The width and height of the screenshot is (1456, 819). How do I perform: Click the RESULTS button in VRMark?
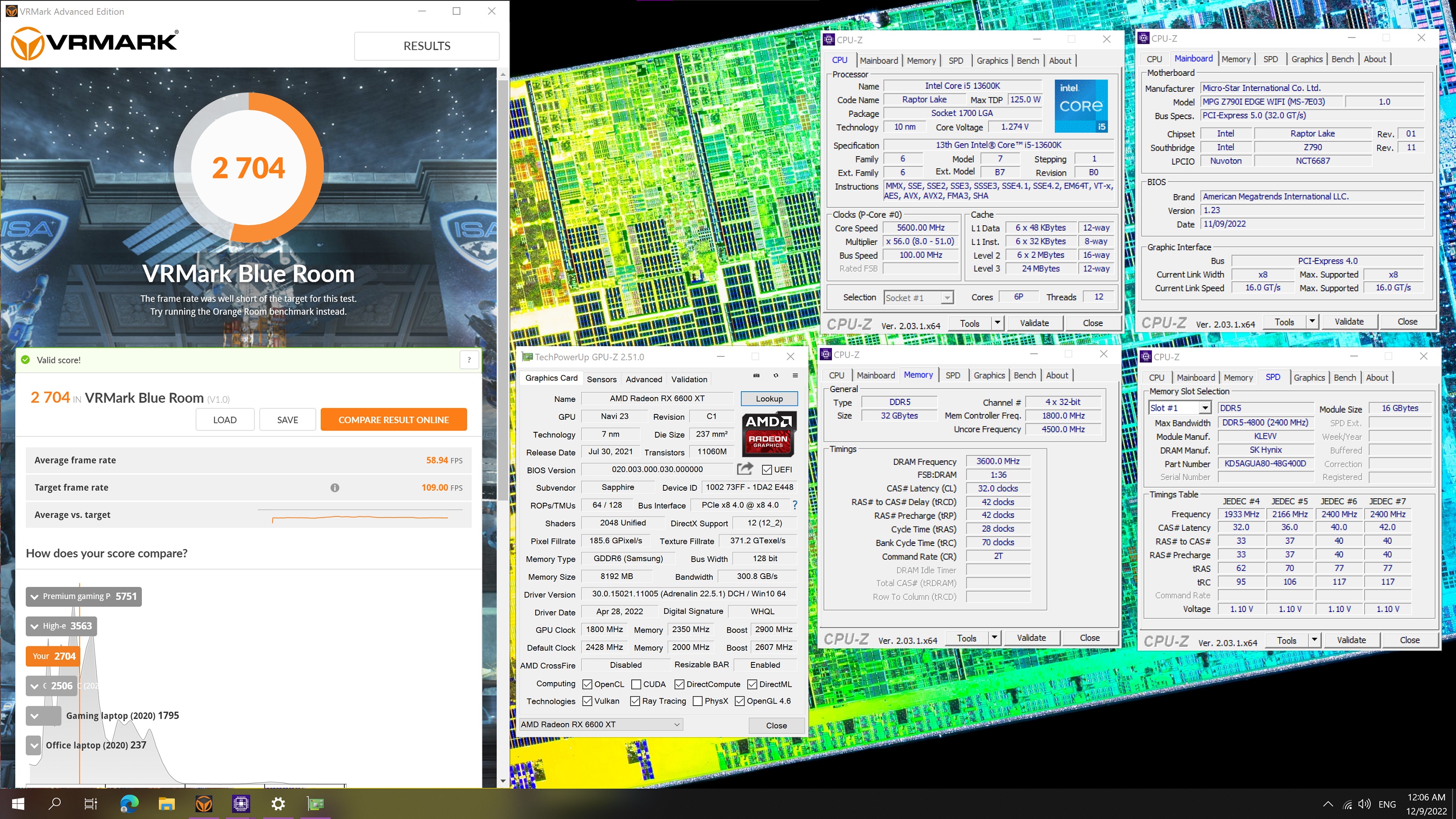tap(427, 46)
